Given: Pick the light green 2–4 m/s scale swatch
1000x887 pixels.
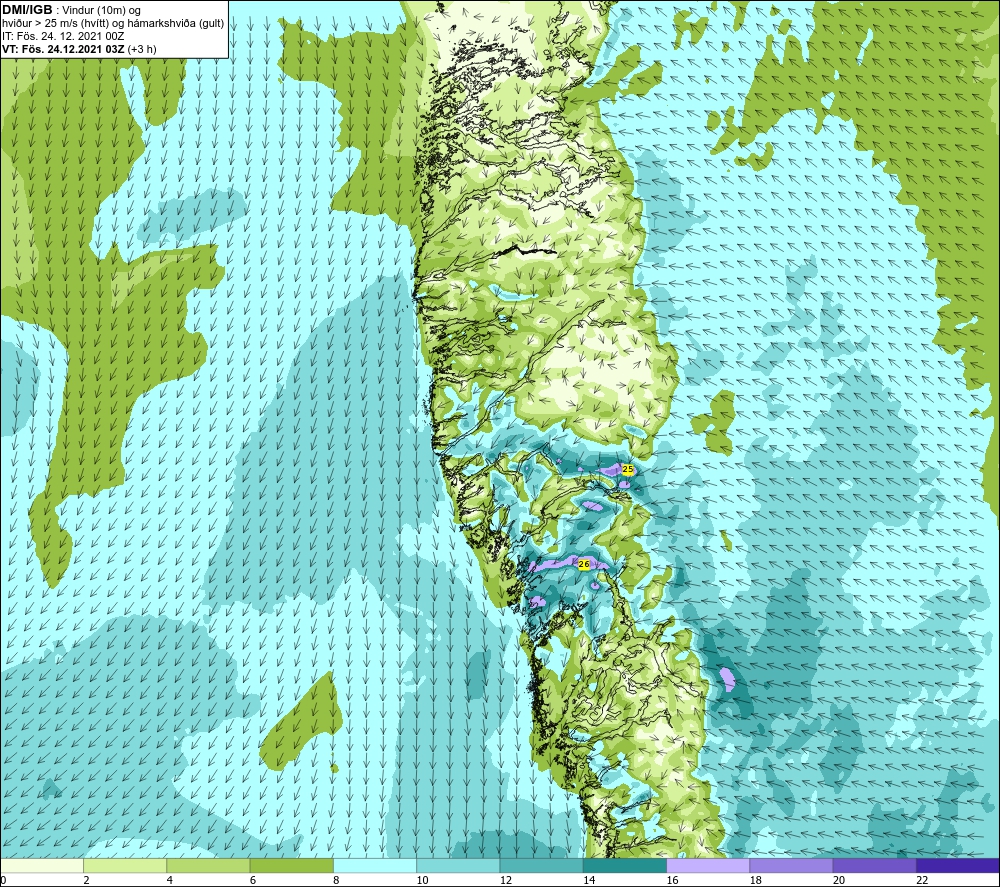Looking at the screenshot, I should point(125,865).
